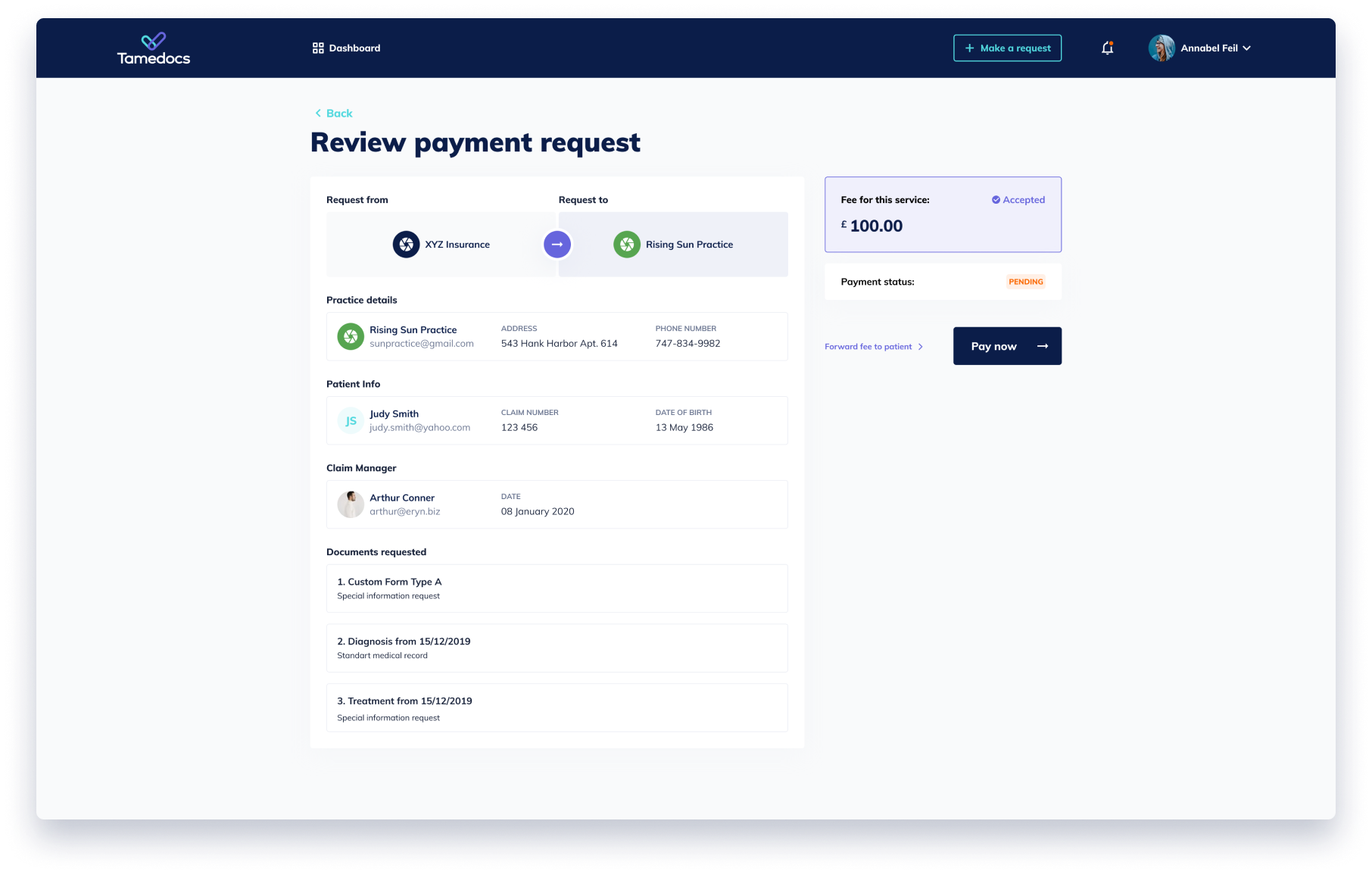
Task: Click Rising Sun Practice logo in Request to
Action: tap(627, 245)
